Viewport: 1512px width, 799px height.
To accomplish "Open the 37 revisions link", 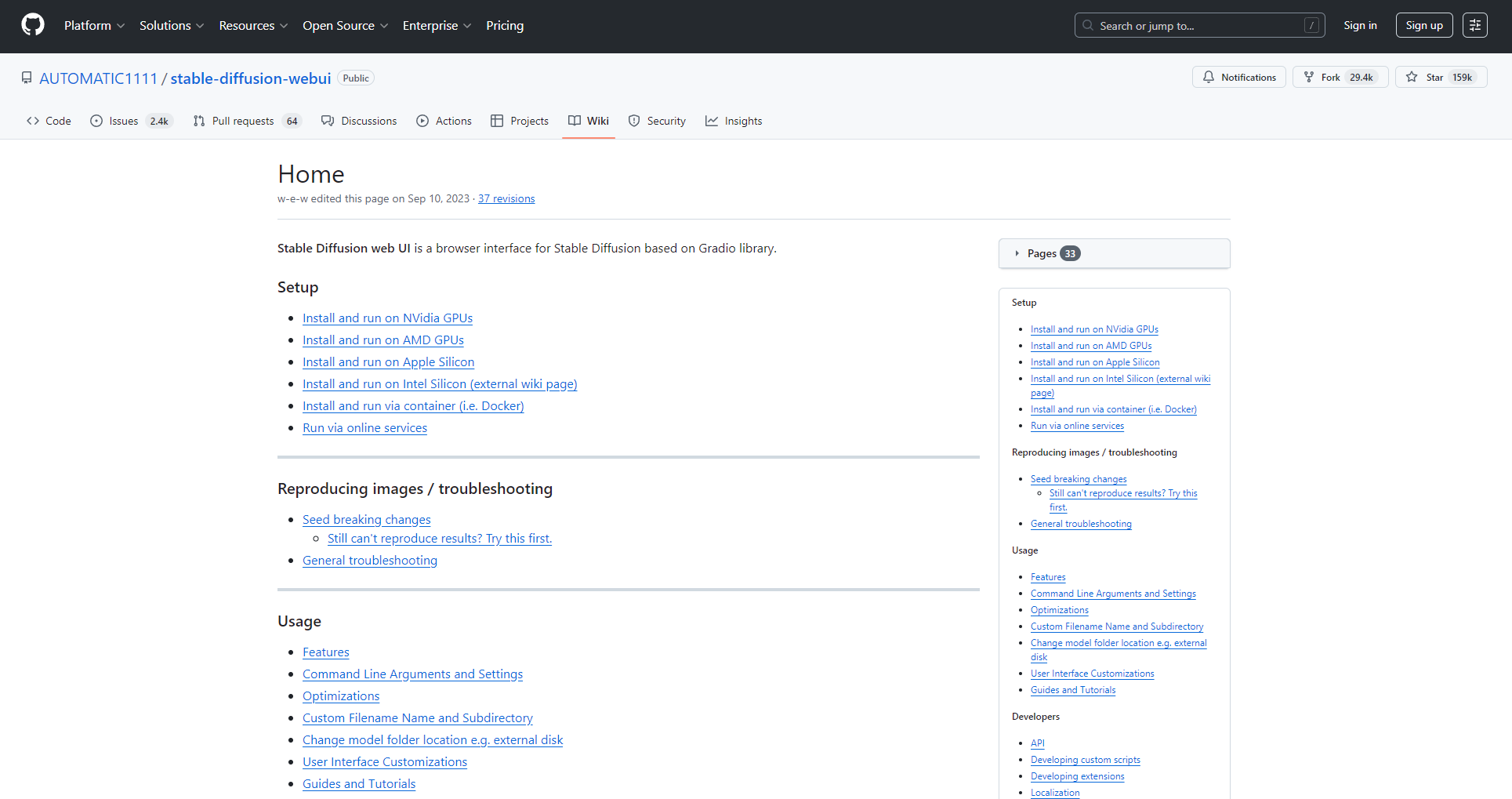I will pos(506,198).
